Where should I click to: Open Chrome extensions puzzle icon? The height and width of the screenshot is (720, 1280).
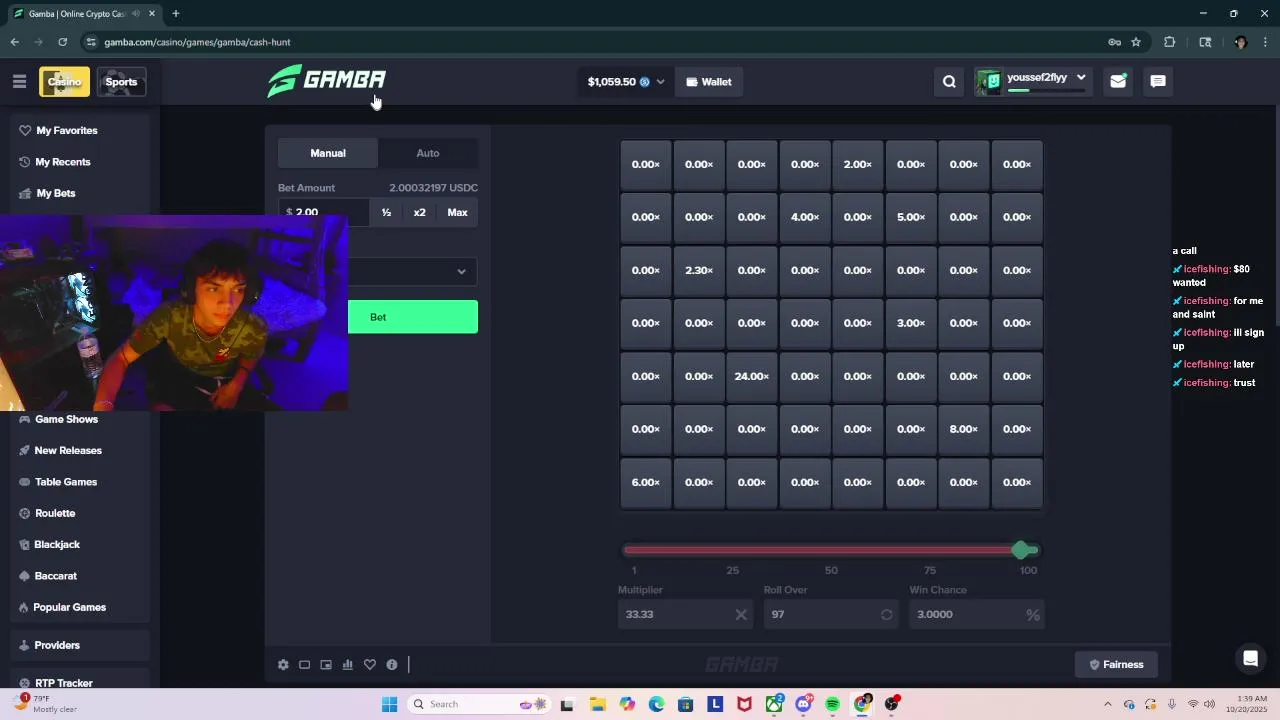coord(1169,42)
